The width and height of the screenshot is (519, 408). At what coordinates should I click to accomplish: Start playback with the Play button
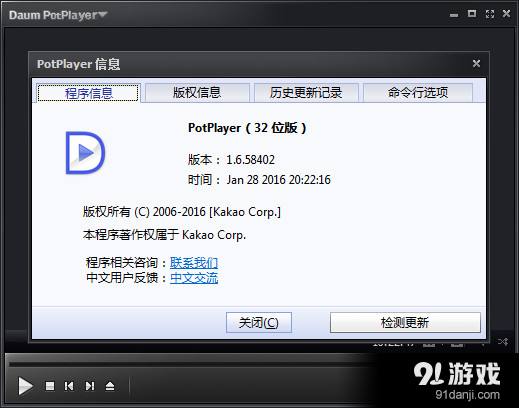(x=25, y=386)
